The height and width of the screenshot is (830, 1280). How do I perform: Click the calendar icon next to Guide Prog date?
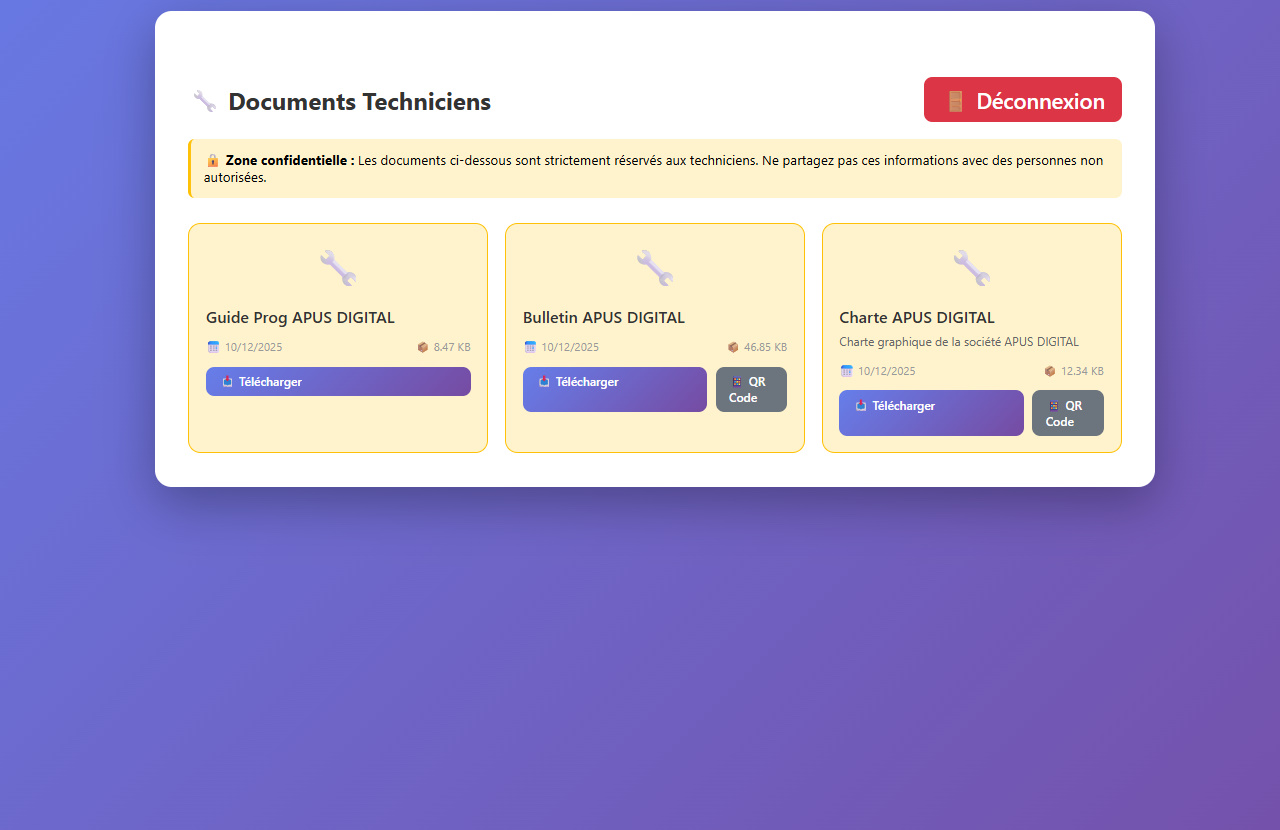tap(212, 347)
